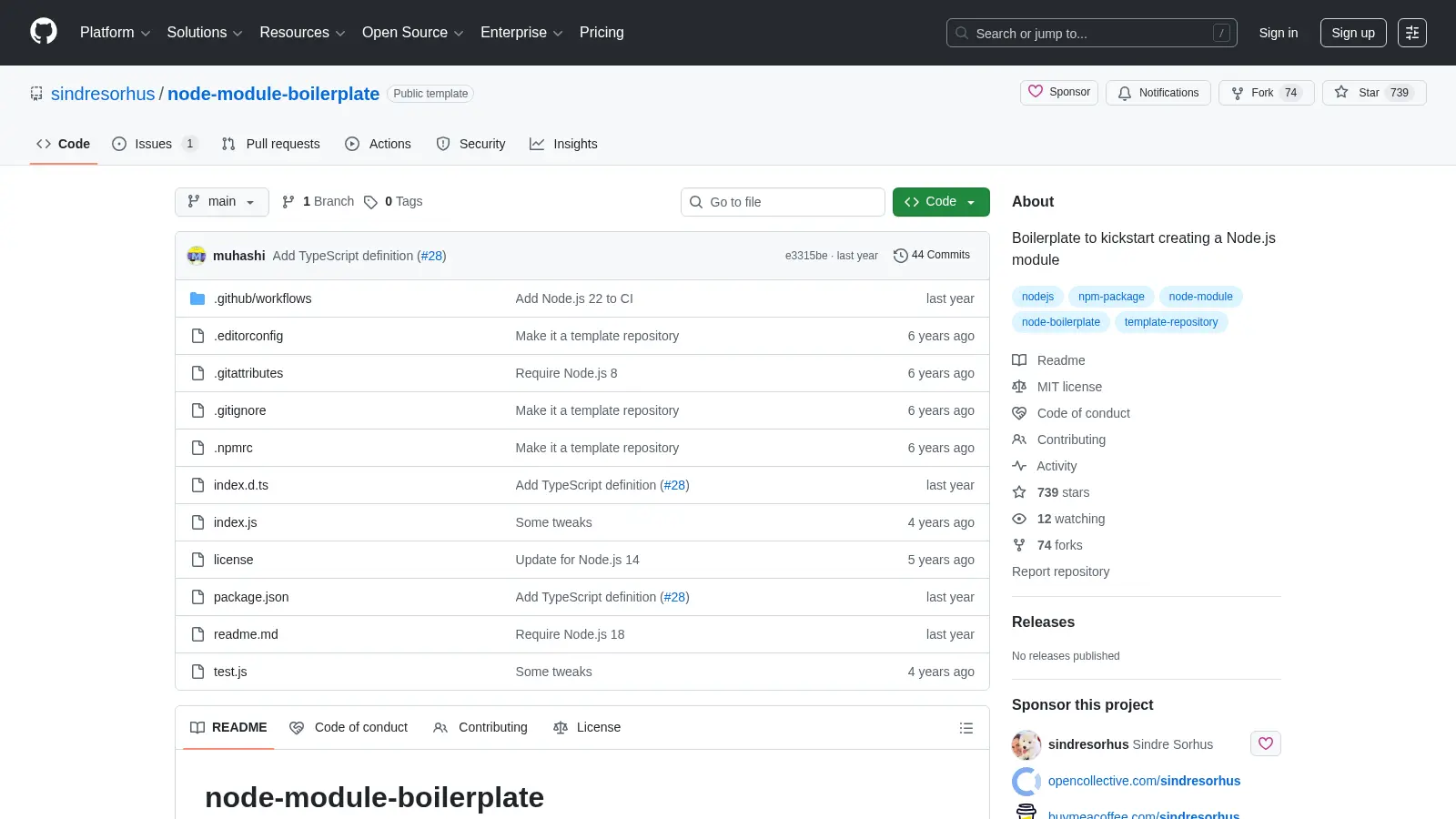Select the Contributing README tab
1456x819 pixels.
click(x=480, y=728)
